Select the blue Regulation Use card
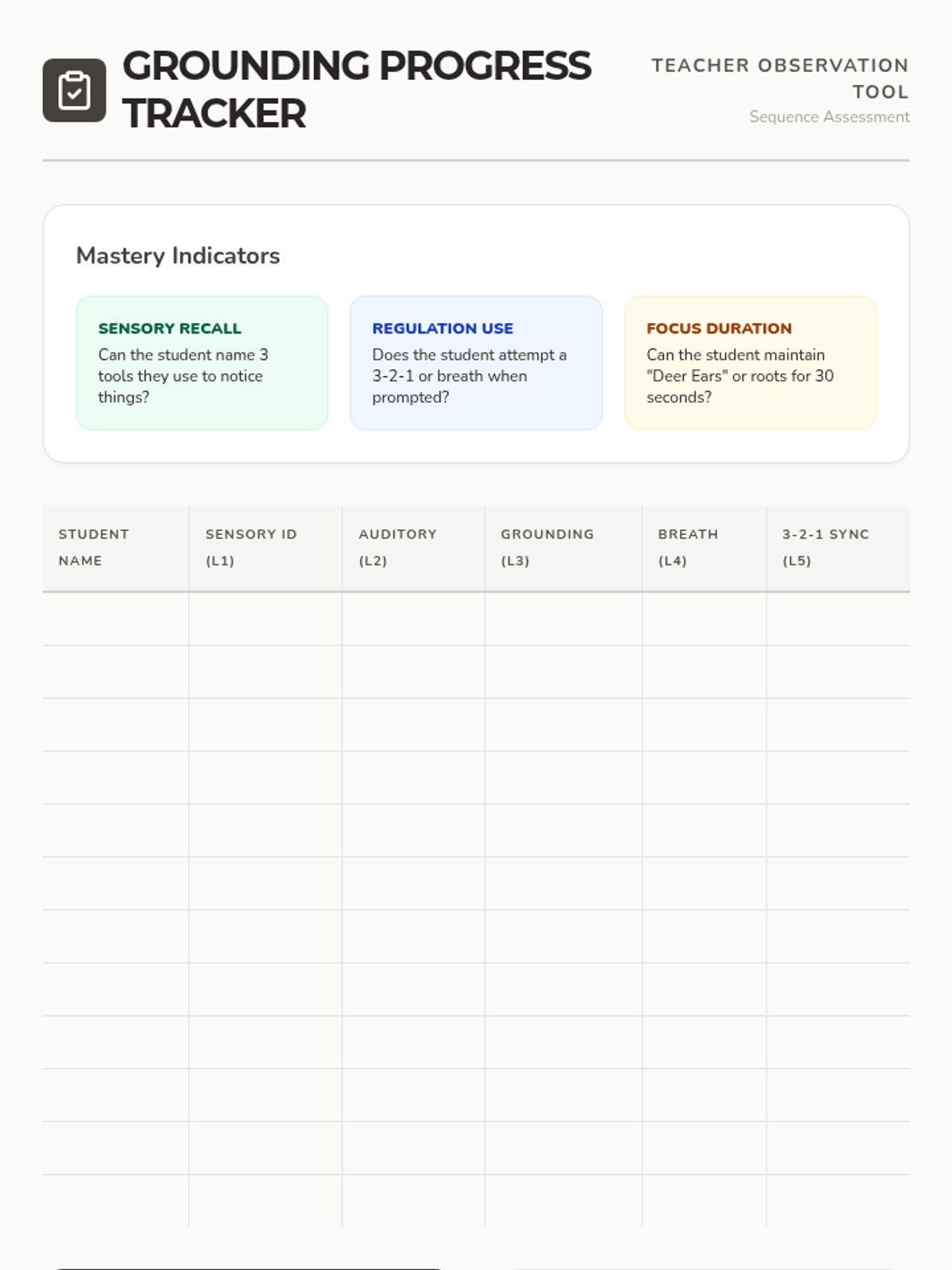952x1270 pixels. (x=476, y=363)
